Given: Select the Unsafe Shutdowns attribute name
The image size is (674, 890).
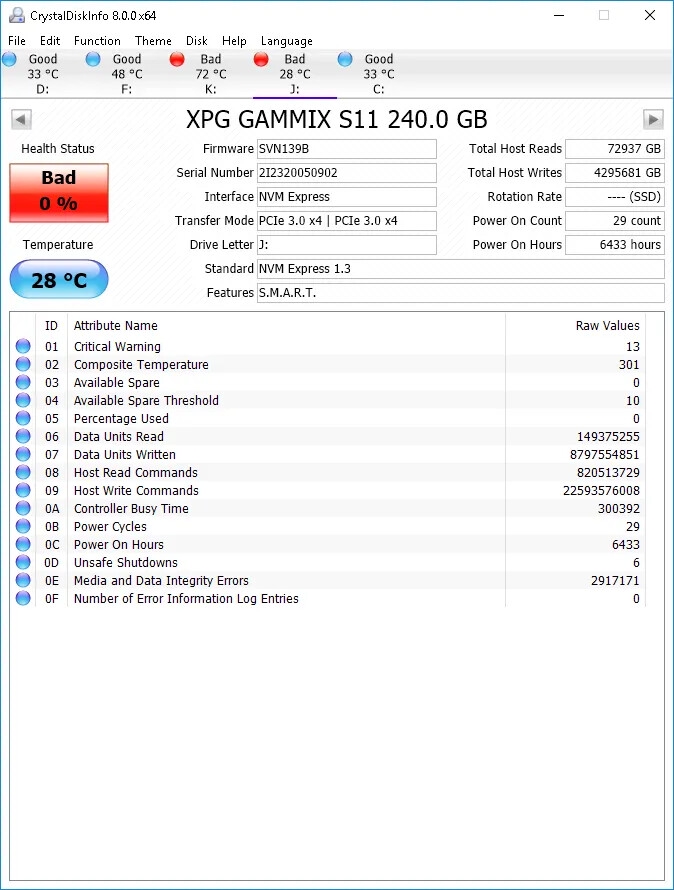Looking at the screenshot, I should (126, 562).
